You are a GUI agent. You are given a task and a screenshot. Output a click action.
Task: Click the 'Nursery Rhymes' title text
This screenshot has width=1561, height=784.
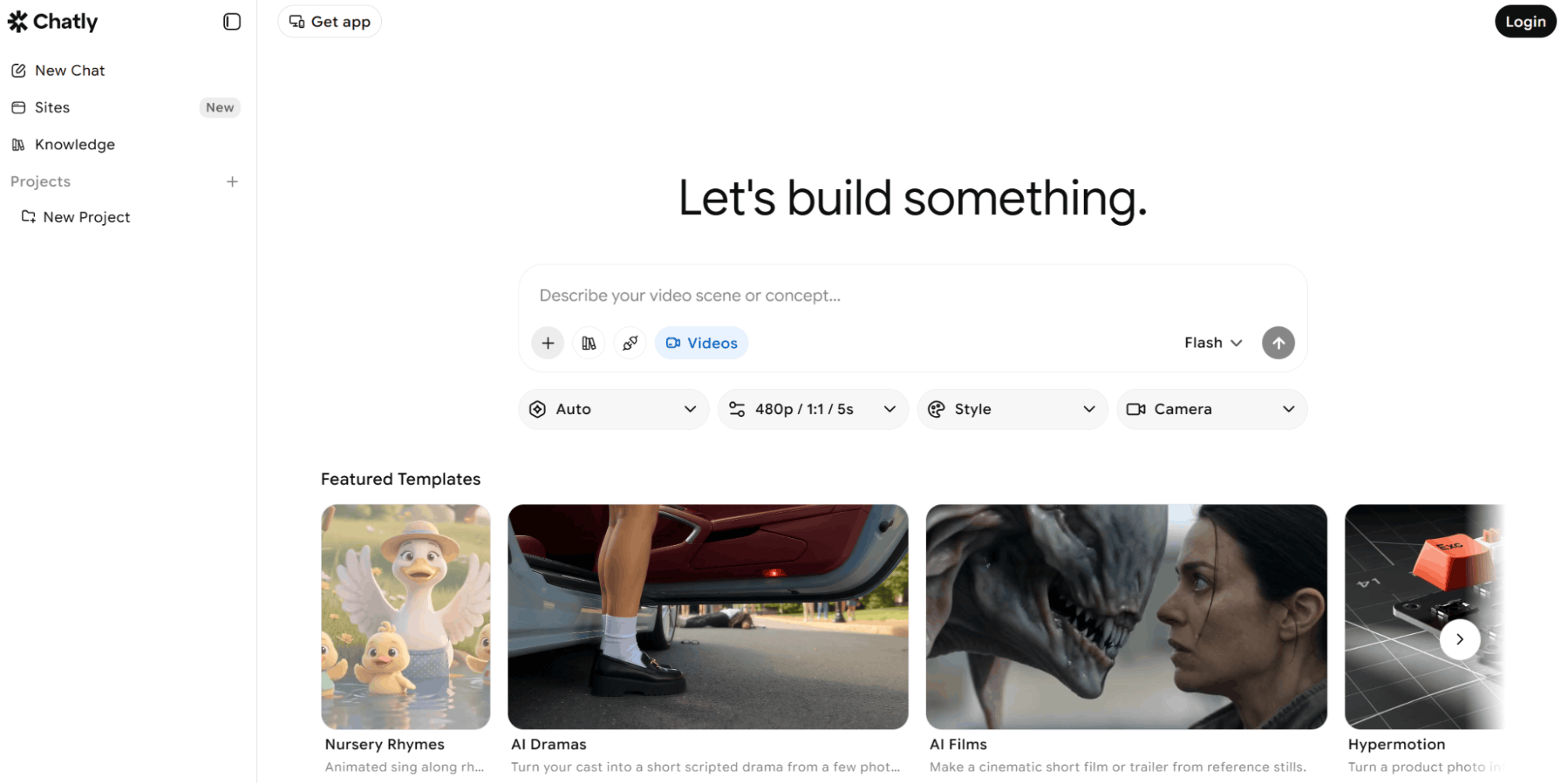point(385,744)
